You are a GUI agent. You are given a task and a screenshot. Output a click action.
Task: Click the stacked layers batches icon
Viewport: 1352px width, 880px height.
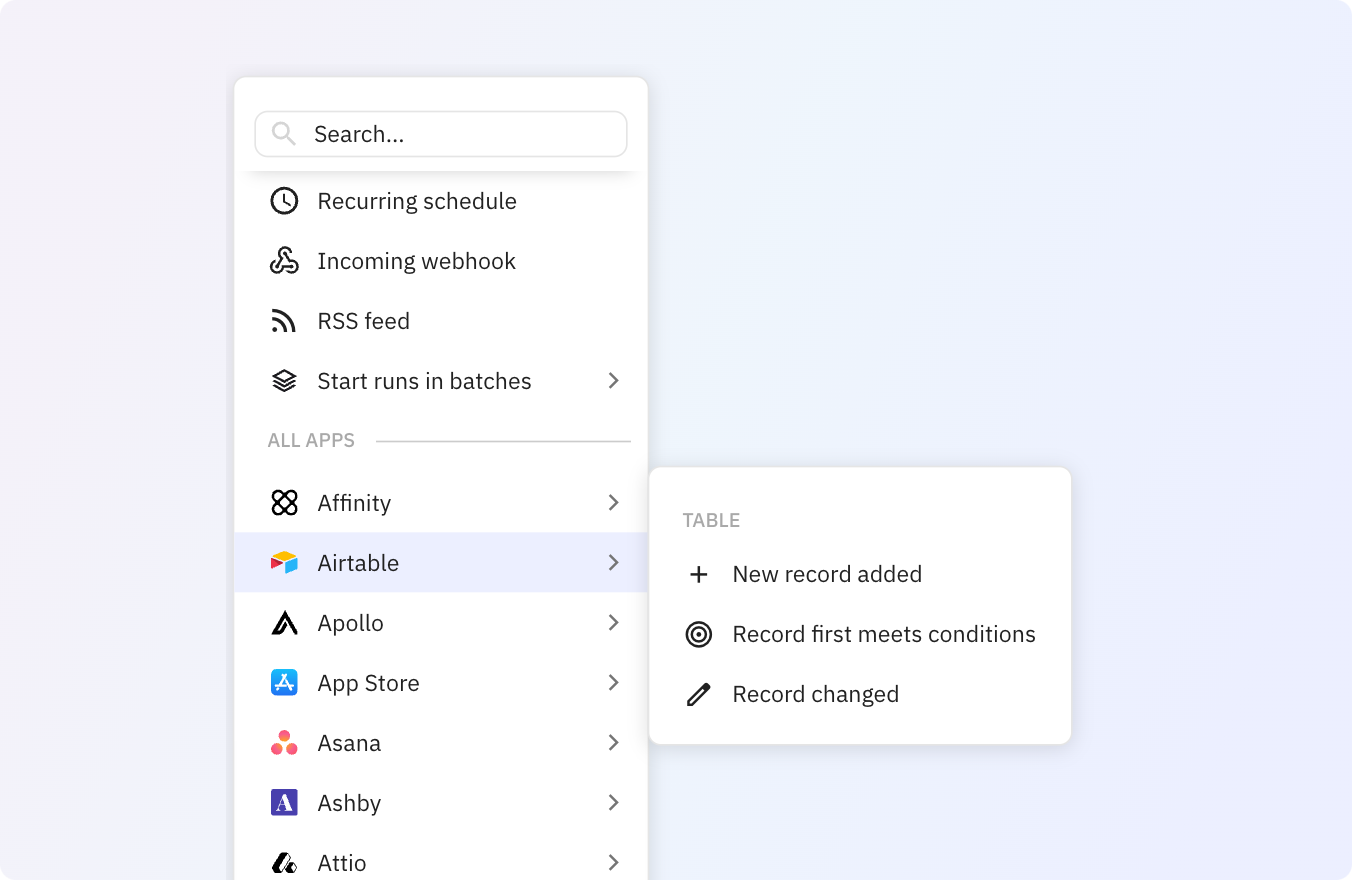click(284, 381)
